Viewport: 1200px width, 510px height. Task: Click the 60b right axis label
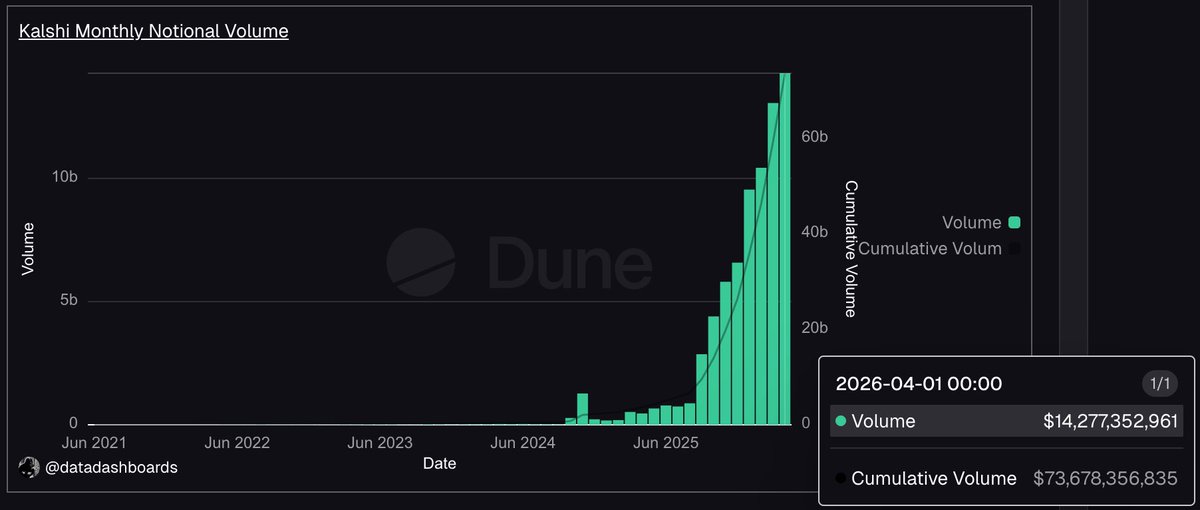tap(815, 136)
